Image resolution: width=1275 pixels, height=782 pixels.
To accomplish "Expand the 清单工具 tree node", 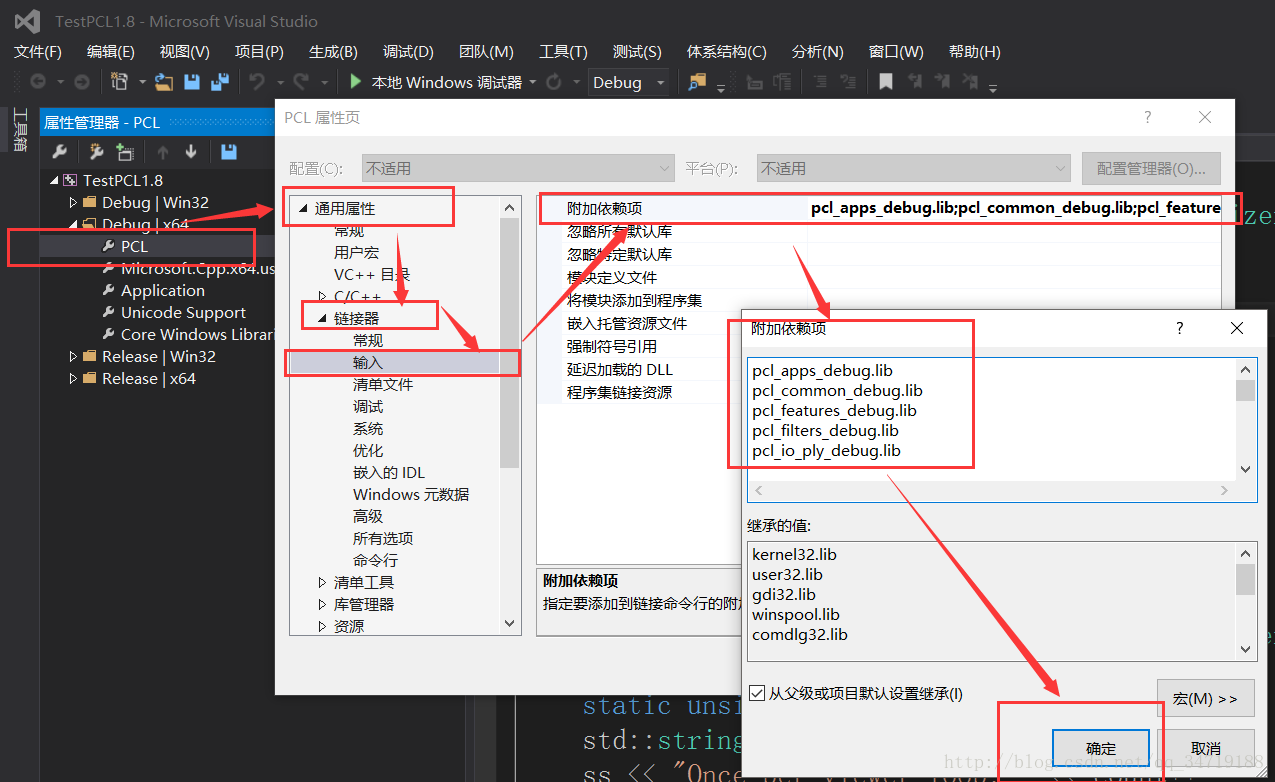I will [x=322, y=582].
